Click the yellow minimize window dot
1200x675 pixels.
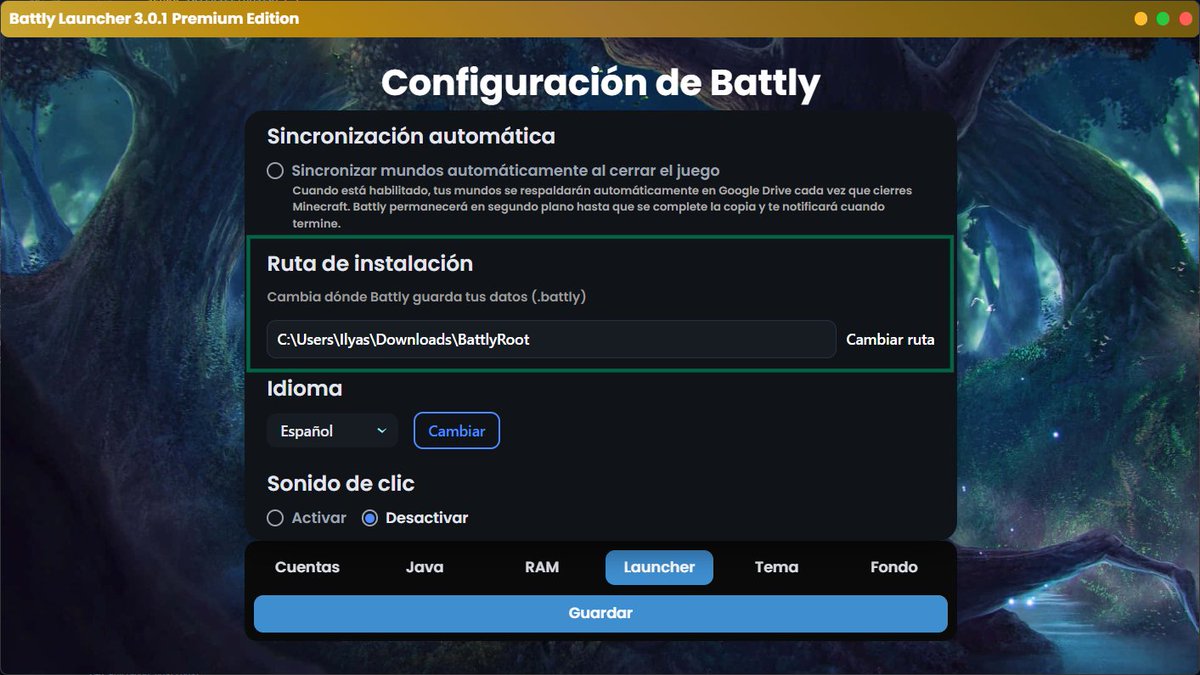(1141, 19)
